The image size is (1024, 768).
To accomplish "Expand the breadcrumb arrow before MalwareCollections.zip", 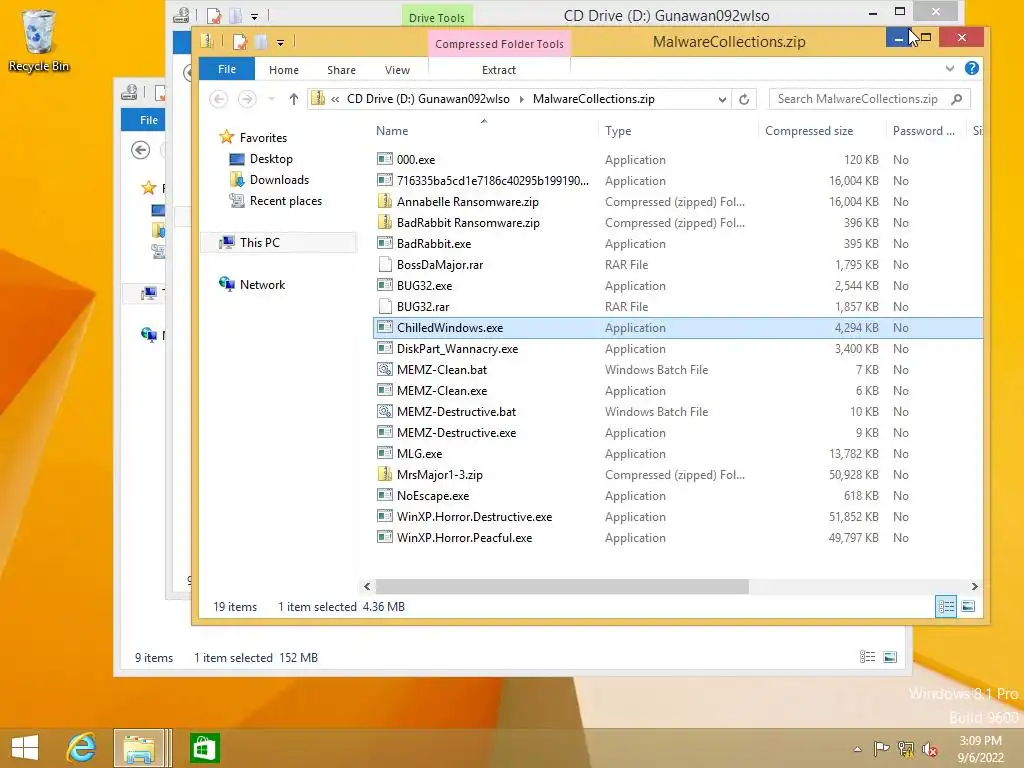I will point(522,99).
